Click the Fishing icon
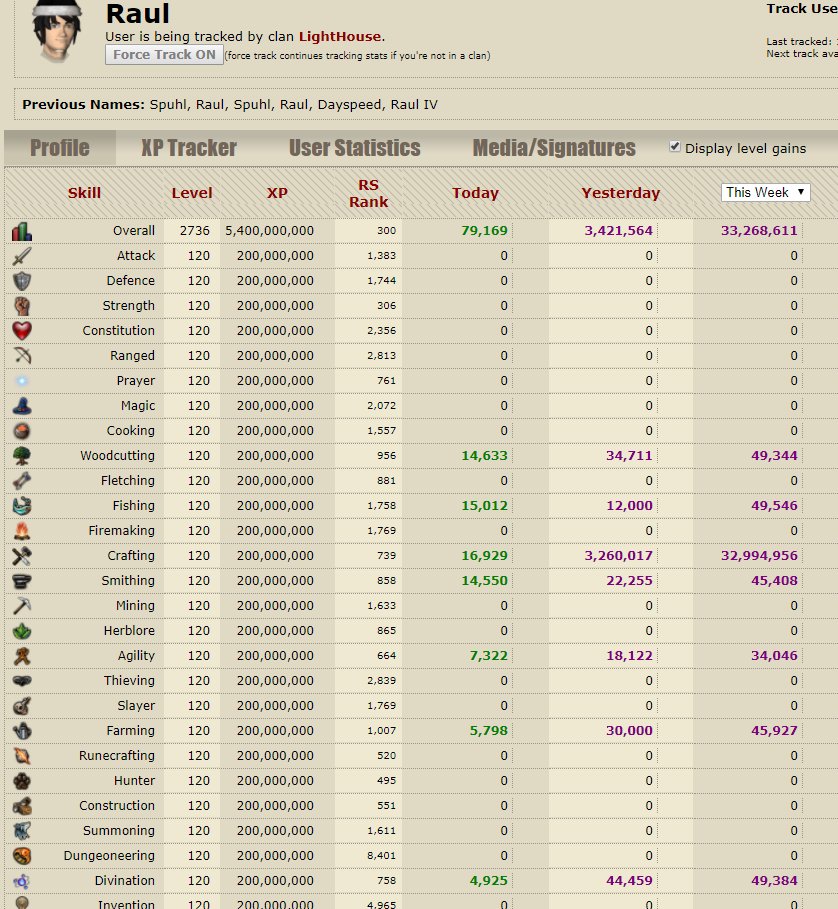The image size is (838, 909). coord(22,506)
